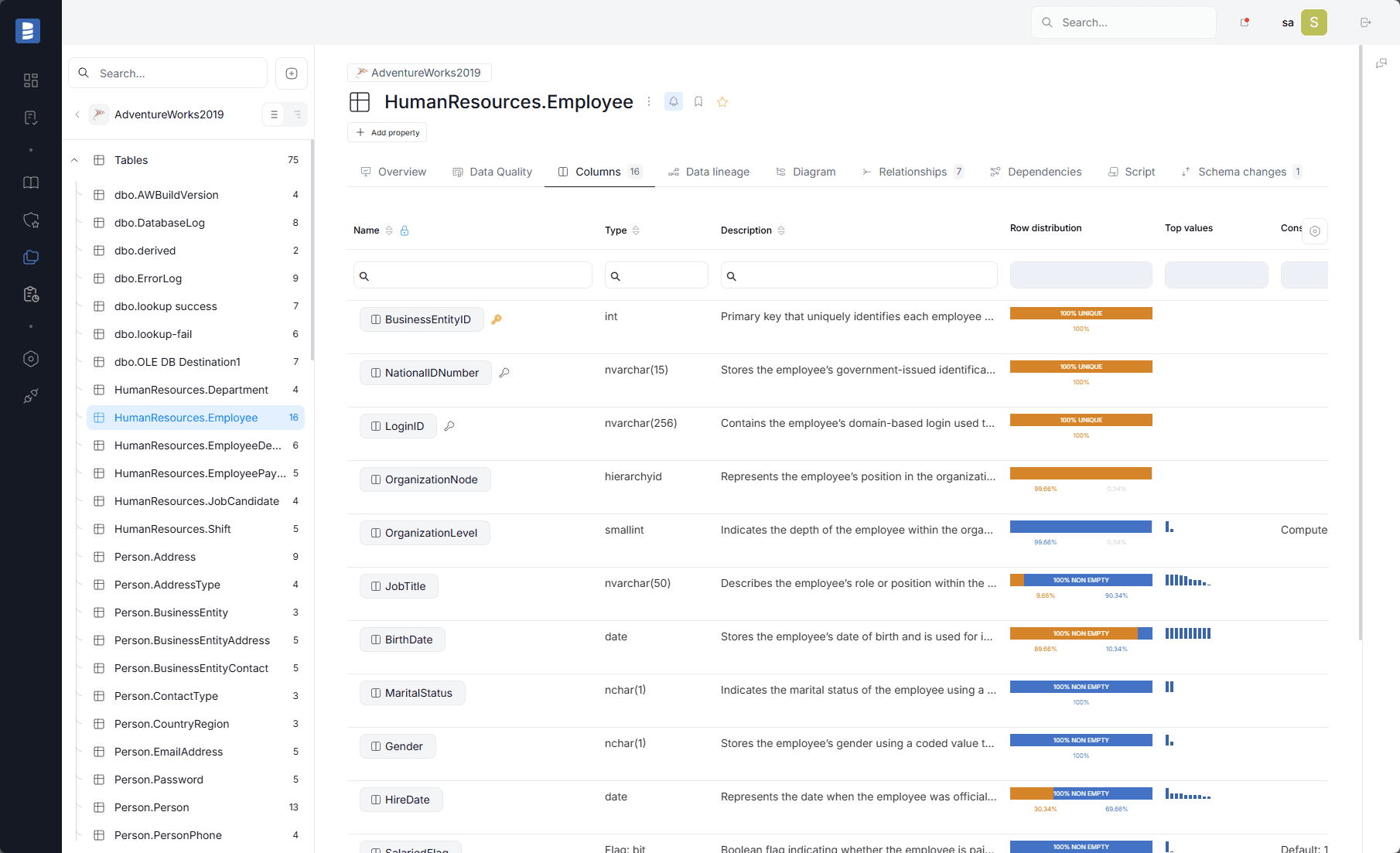The height and width of the screenshot is (853, 1400).
Task: Open the Diagram tab
Action: point(805,172)
